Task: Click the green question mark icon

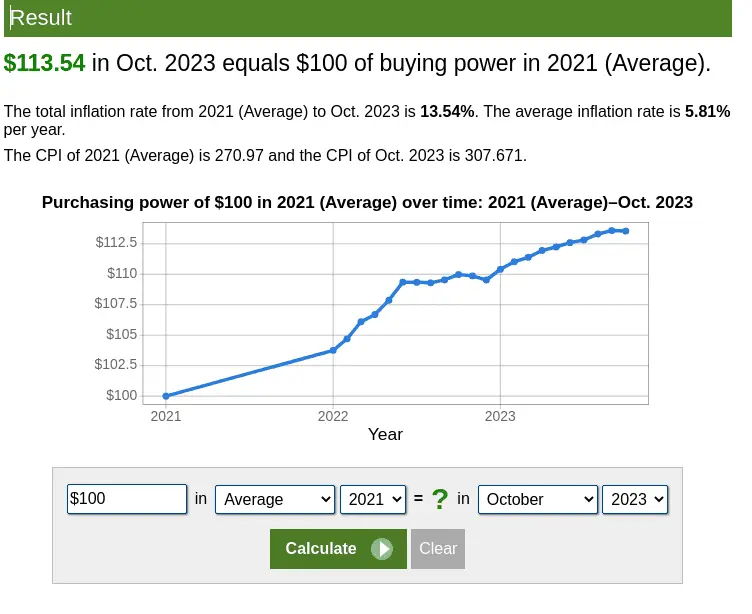Action: pyautogui.click(x=439, y=499)
